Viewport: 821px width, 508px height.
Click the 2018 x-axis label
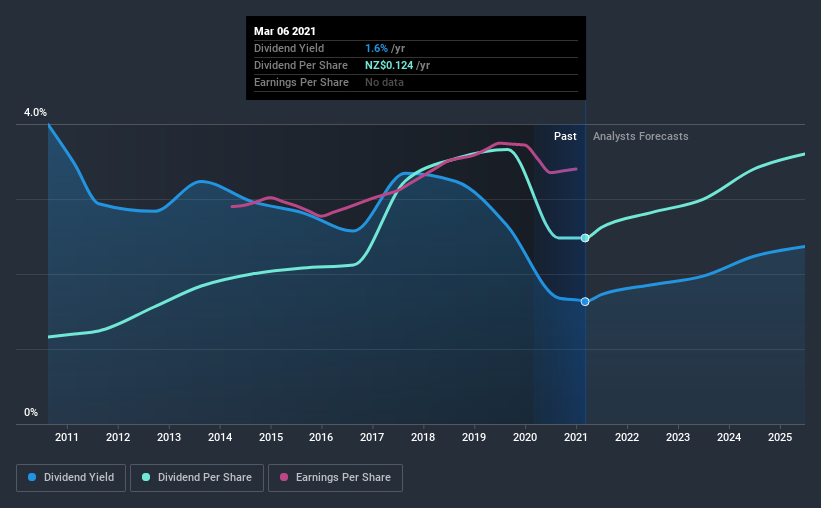[x=423, y=437]
